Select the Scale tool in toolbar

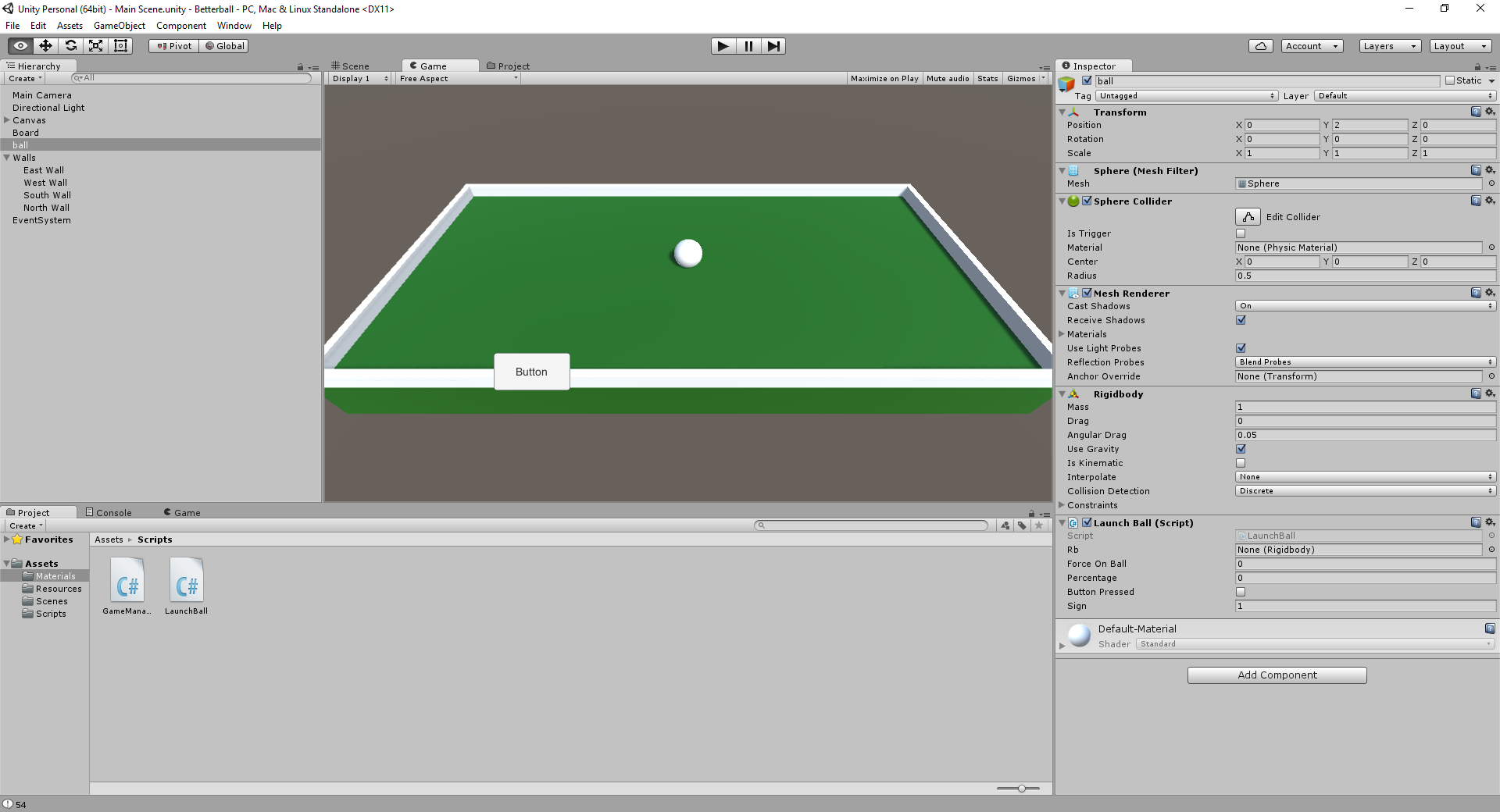pyautogui.click(x=96, y=46)
